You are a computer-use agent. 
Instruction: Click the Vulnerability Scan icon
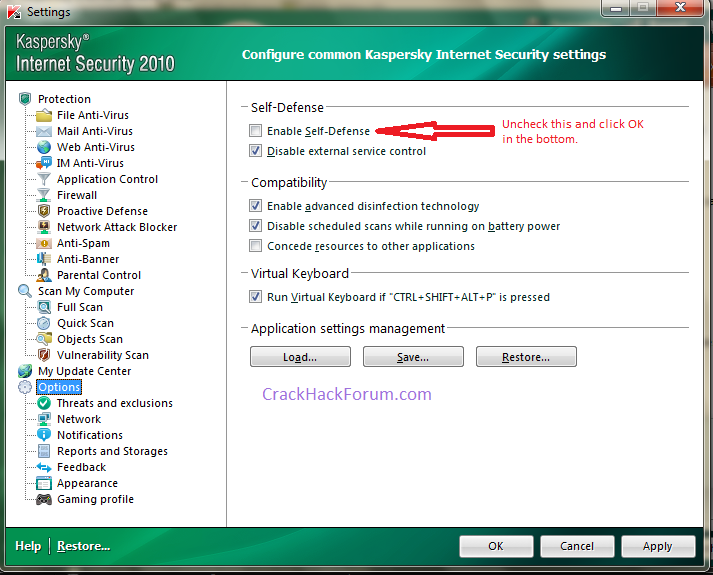[x=44, y=355]
